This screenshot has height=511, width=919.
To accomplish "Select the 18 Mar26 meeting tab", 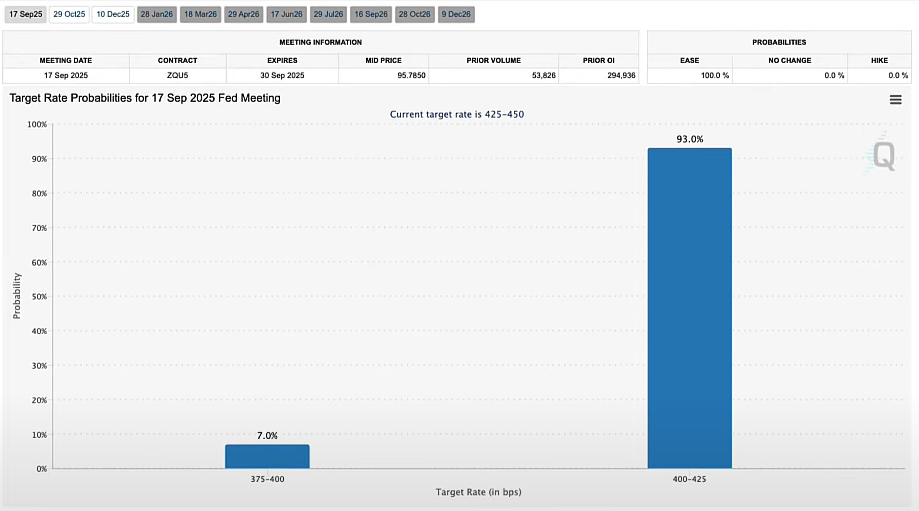I will pyautogui.click(x=200, y=14).
